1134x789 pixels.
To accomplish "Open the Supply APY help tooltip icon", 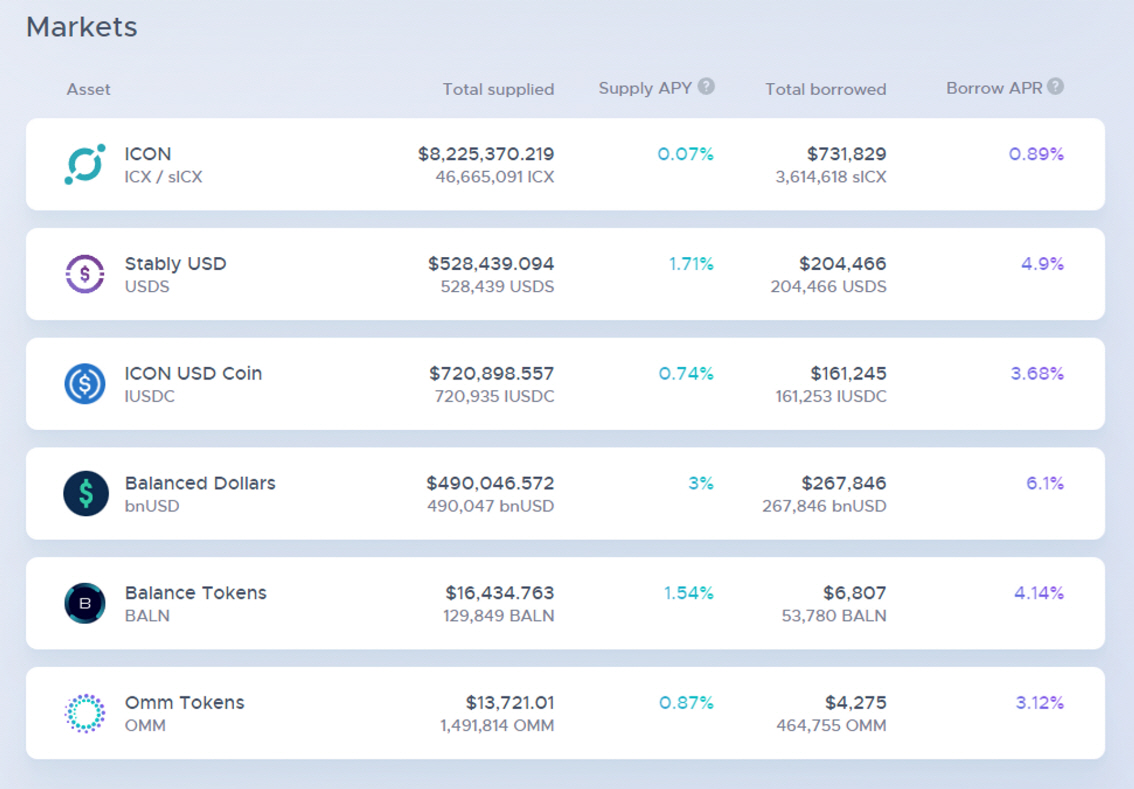I will [706, 87].
